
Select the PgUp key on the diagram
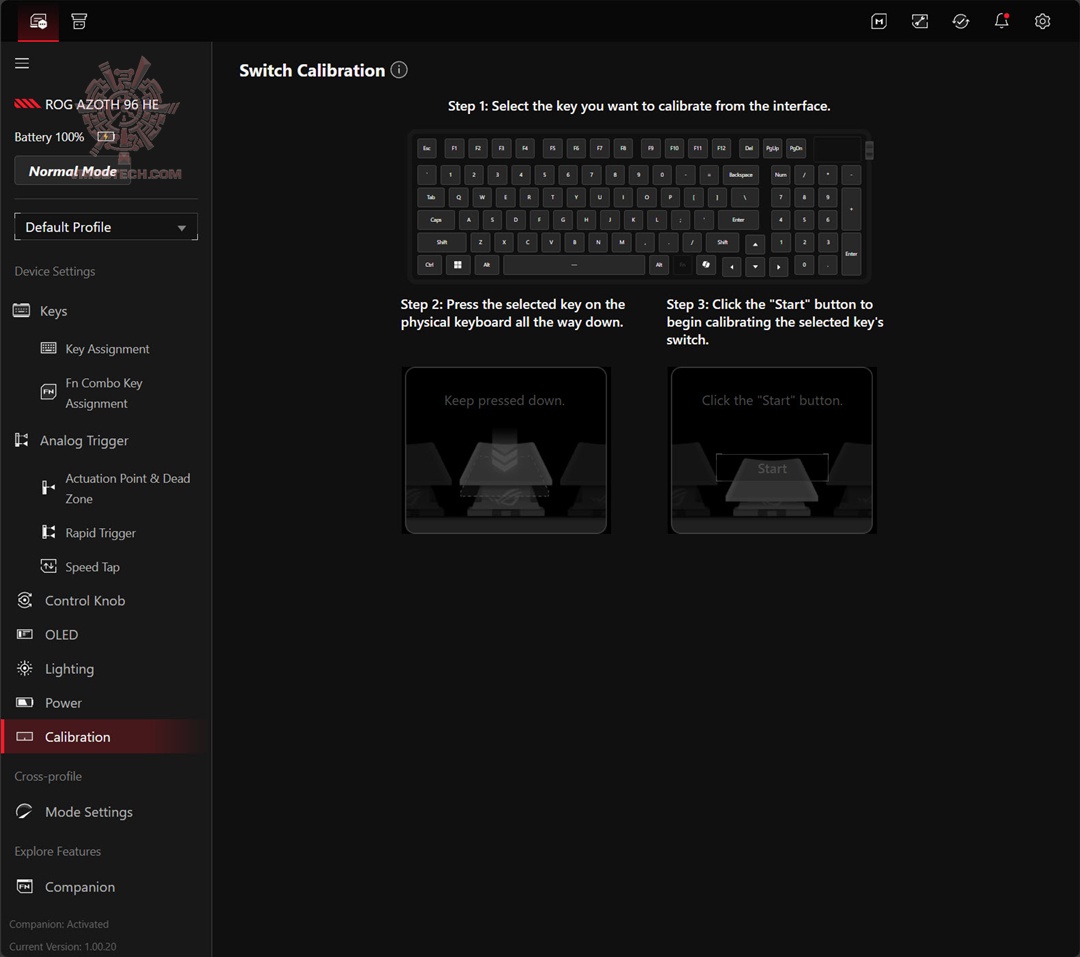[772, 148]
